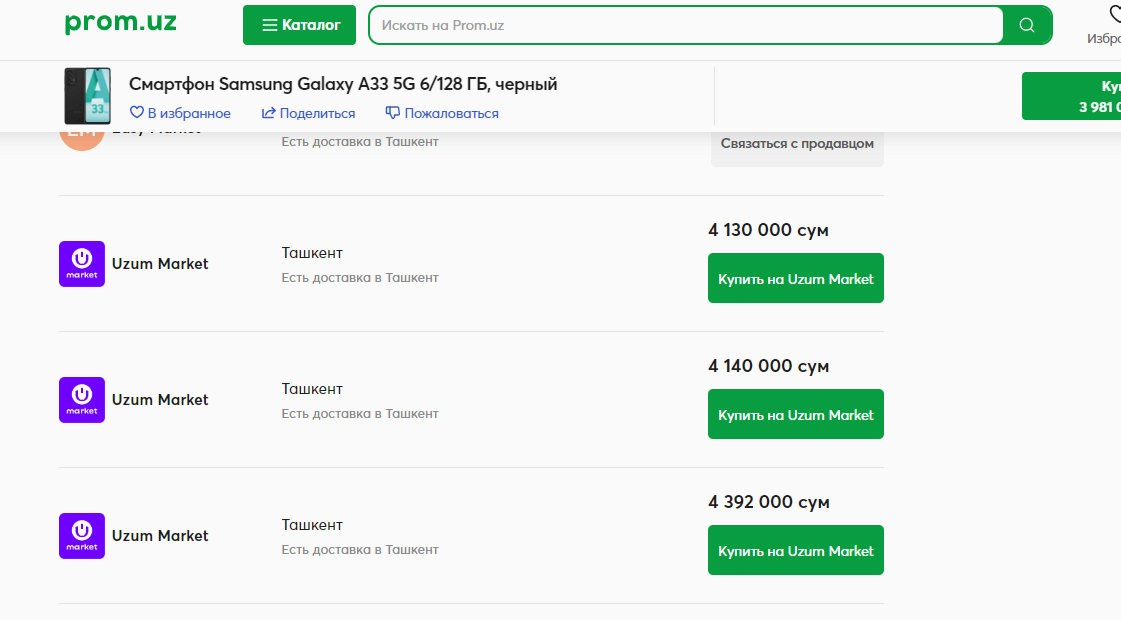The height and width of the screenshot is (620, 1121).
Task: Click the prom.uz logo
Action: (x=120, y=22)
